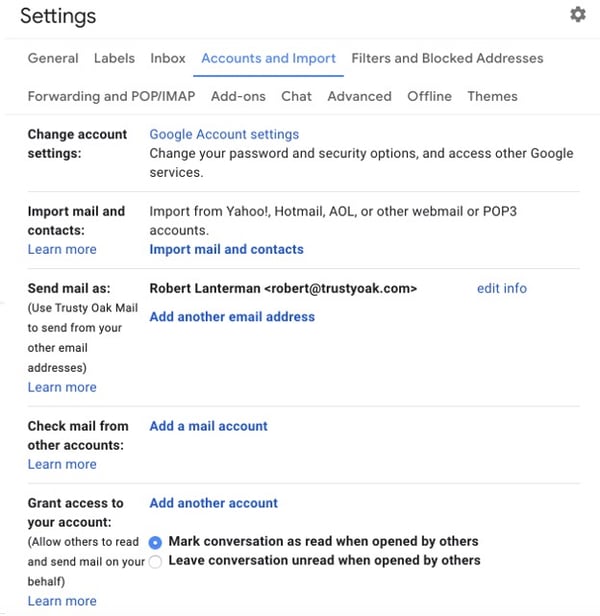
Task: Open the Offline tab
Action: click(429, 96)
